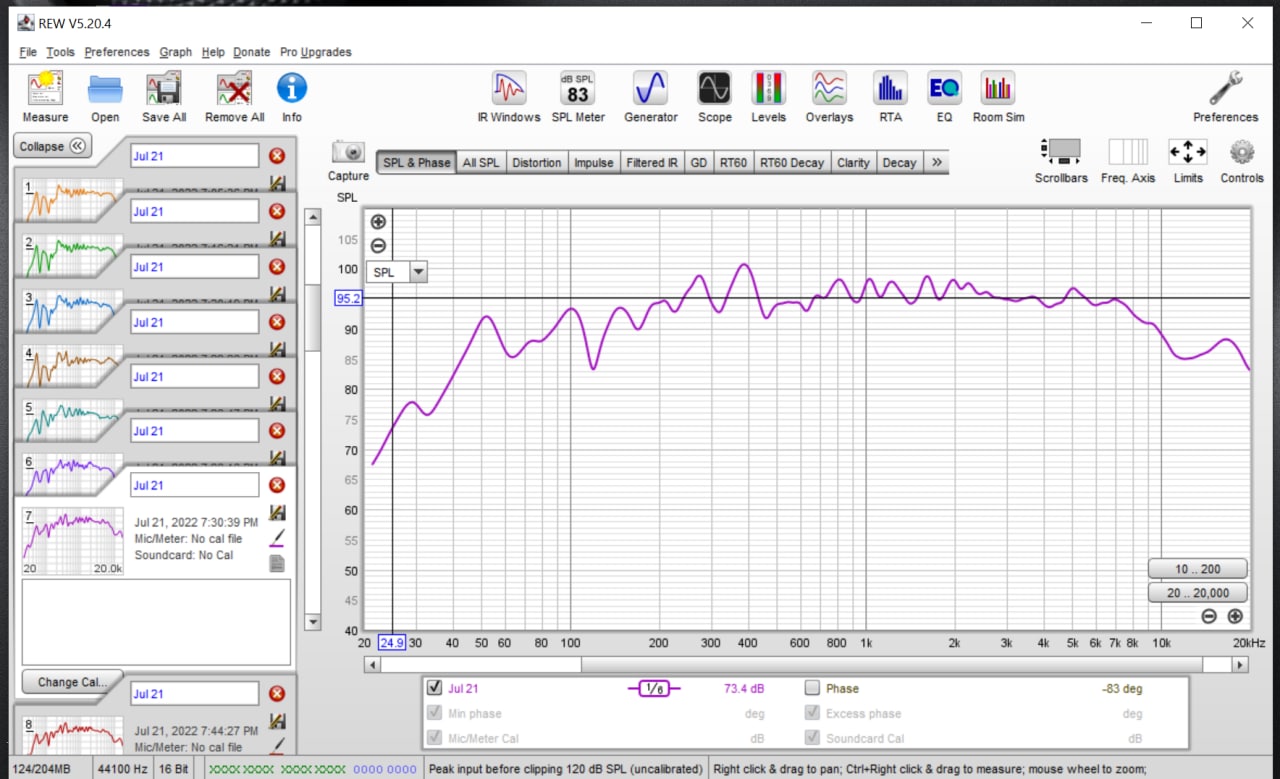
Task: Click graph horizontal scrollbar left arrow
Action: click(x=372, y=664)
